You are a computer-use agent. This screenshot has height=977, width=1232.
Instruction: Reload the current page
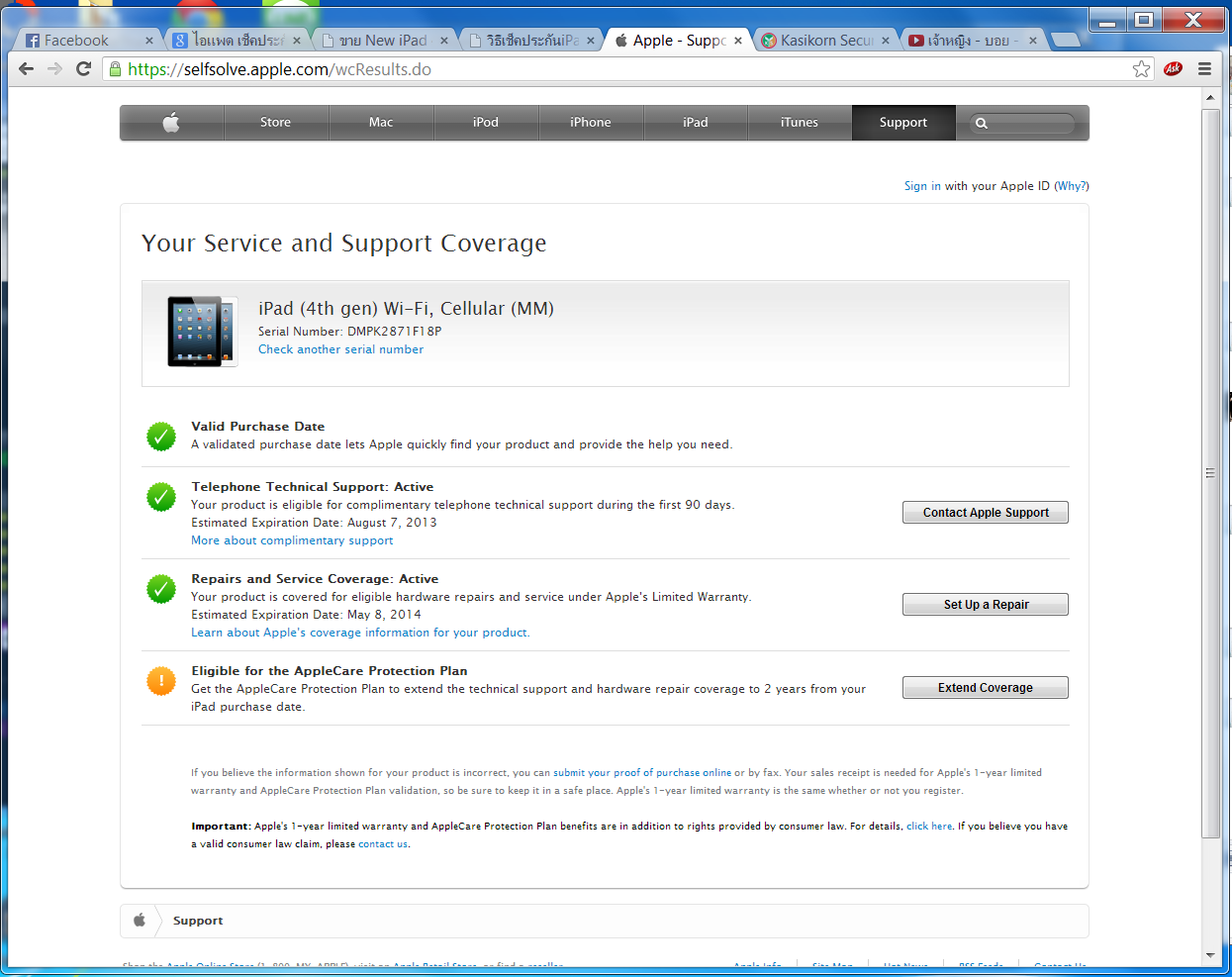point(84,68)
